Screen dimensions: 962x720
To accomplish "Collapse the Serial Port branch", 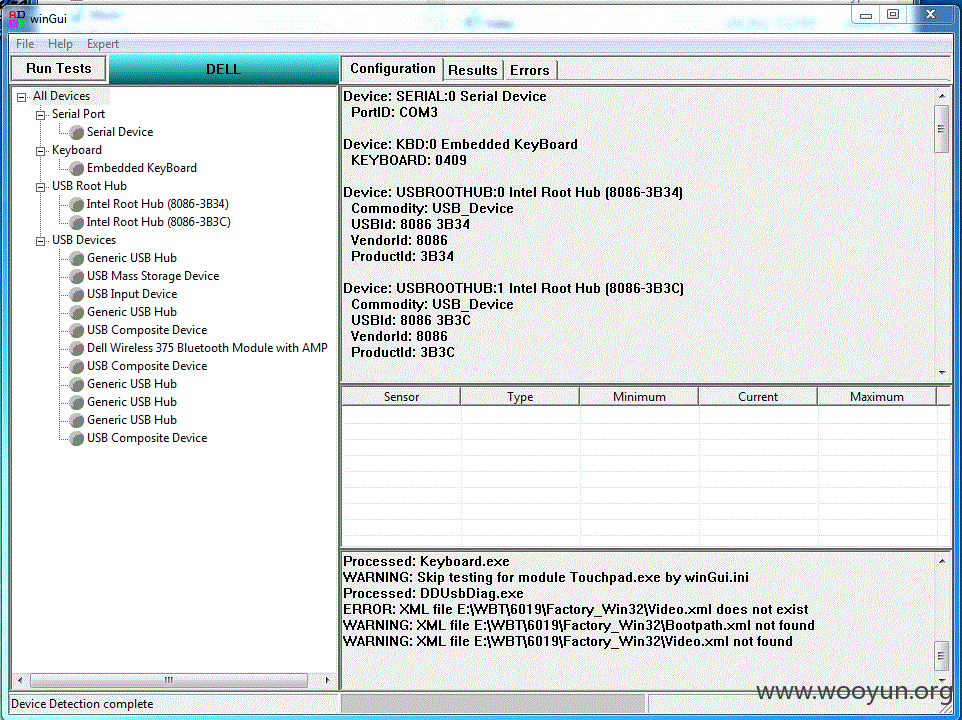I will 40,115.
